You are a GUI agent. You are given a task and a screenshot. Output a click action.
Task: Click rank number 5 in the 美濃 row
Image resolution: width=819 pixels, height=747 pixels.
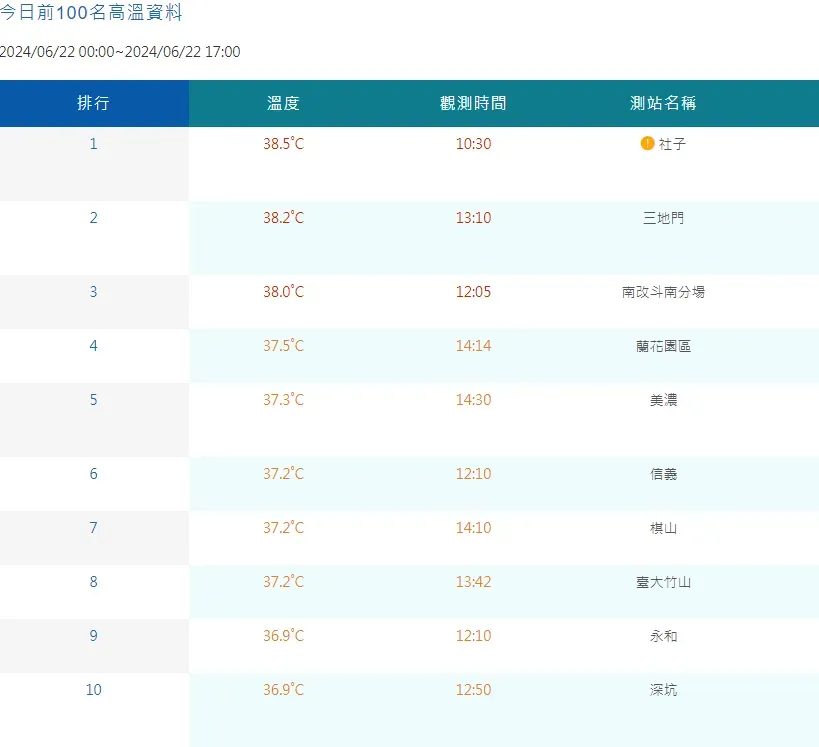pyautogui.click(x=93, y=400)
